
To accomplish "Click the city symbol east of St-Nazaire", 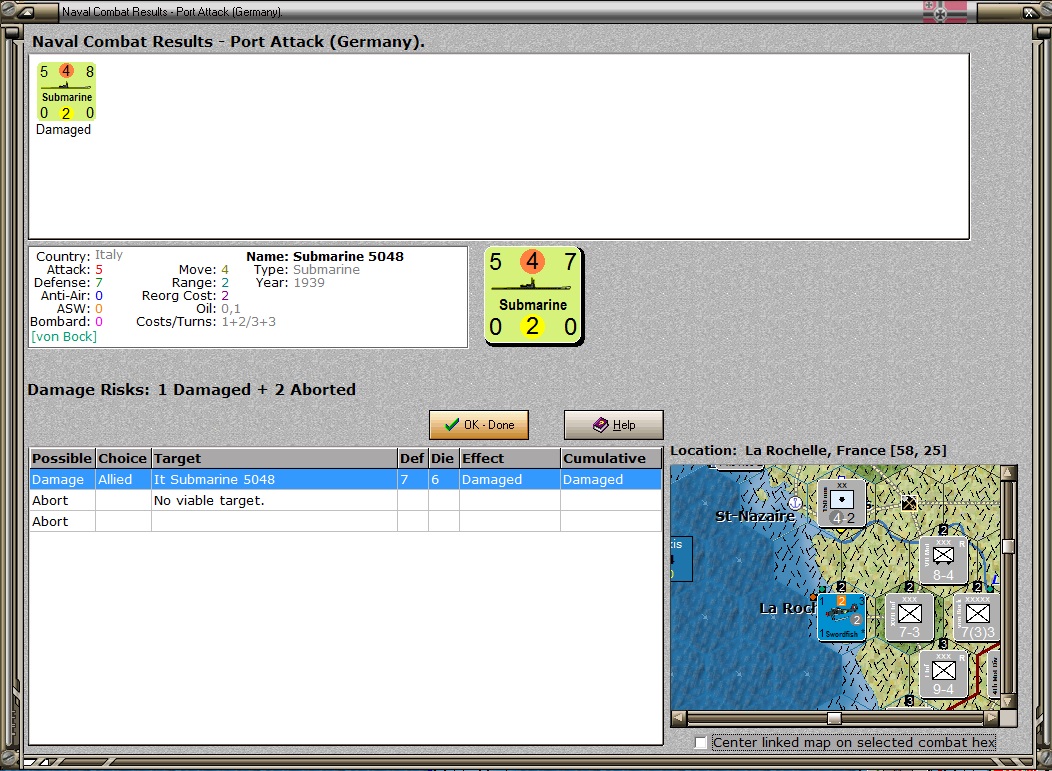I will click(x=908, y=503).
